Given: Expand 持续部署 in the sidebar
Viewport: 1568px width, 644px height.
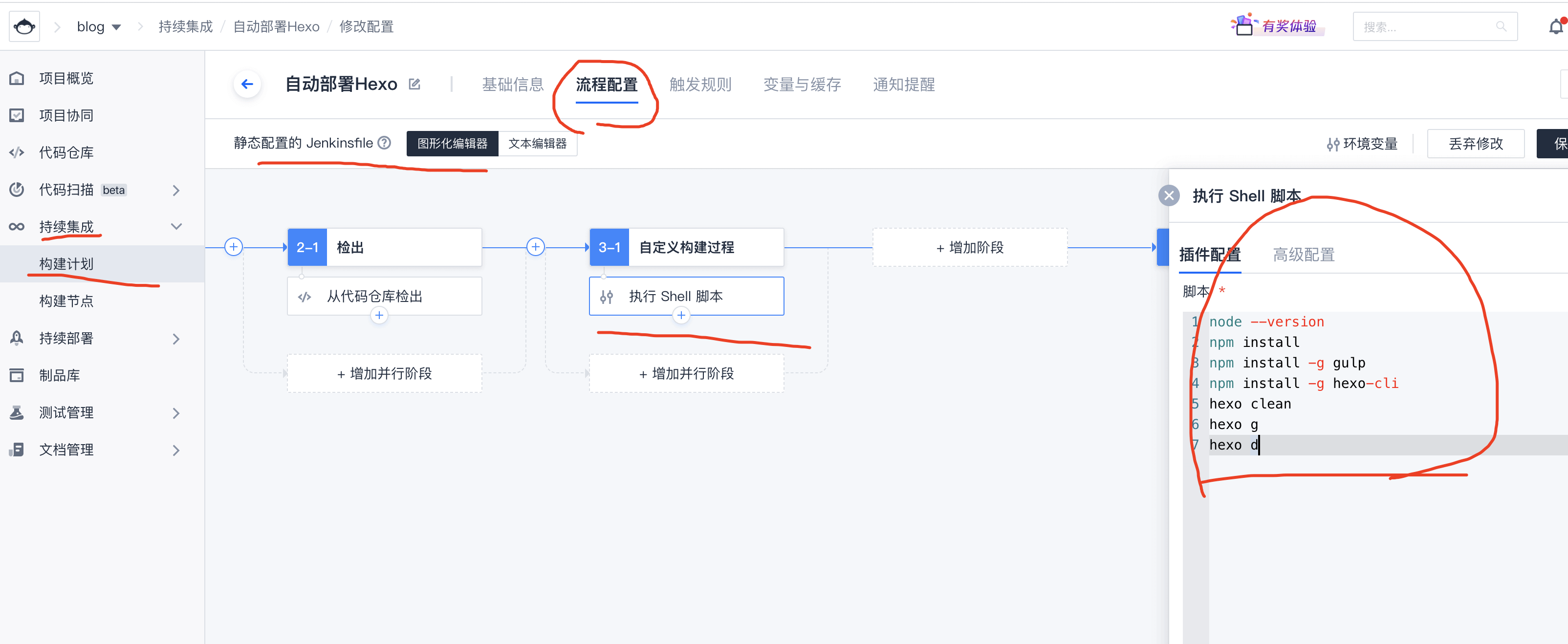Looking at the screenshot, I should (176, 339).
